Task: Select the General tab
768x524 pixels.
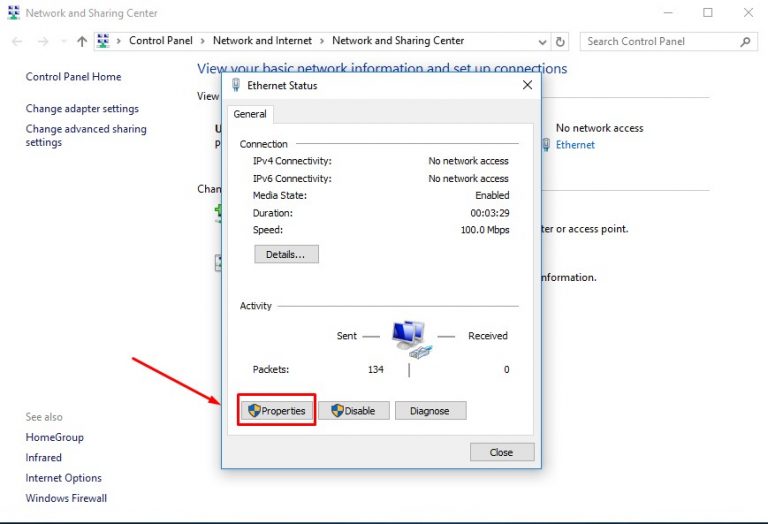Action: 250,114
